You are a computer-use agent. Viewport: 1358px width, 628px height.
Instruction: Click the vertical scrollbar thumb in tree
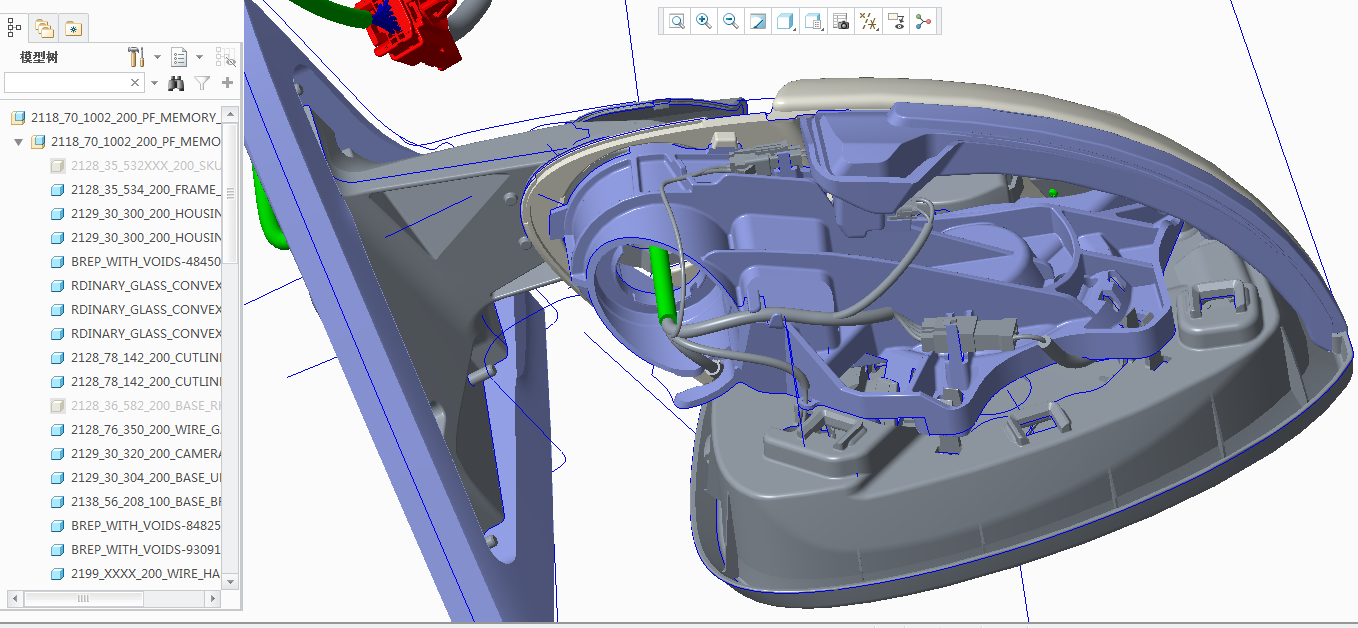click(231, 192)
